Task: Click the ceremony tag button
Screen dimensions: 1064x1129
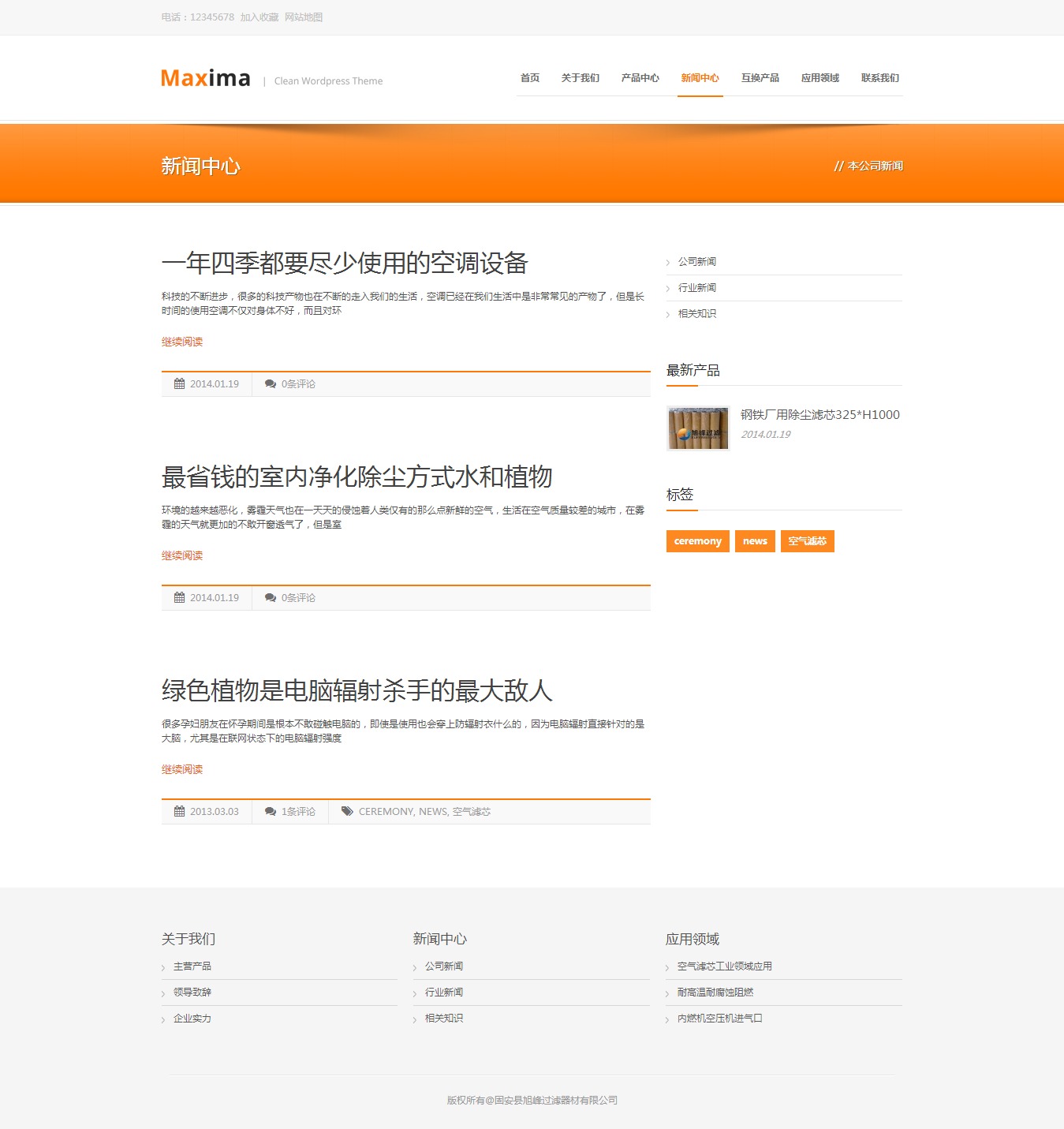Action: click(x=697, y=541)
